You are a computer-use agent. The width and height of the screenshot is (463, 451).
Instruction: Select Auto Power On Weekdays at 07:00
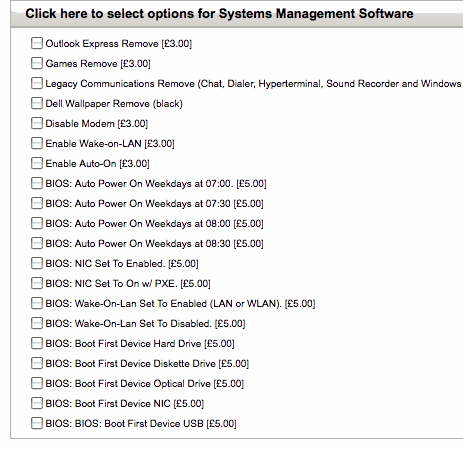pyautogui.click(x=37, y=183)
